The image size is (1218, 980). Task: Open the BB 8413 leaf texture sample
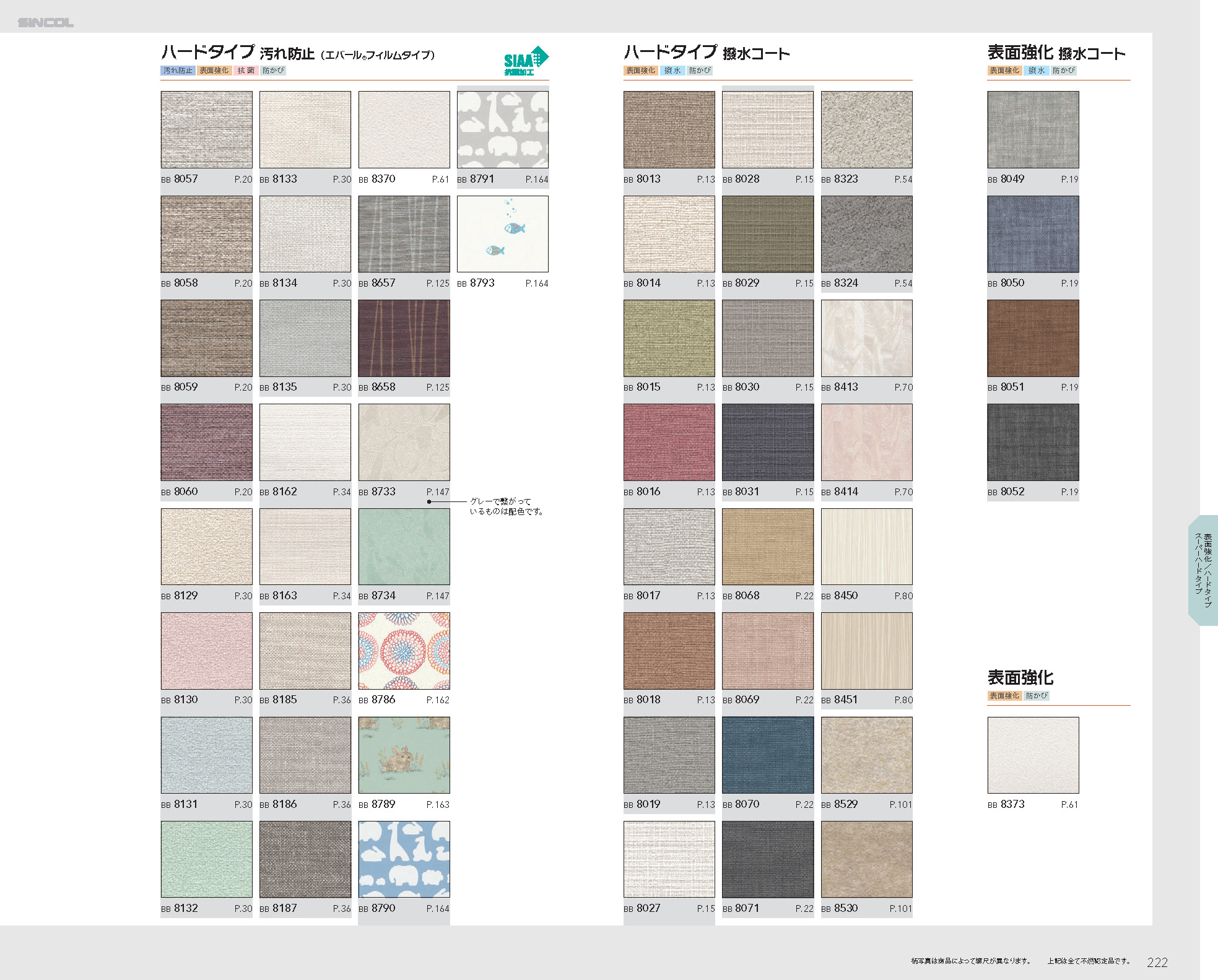tap(866, 338)
